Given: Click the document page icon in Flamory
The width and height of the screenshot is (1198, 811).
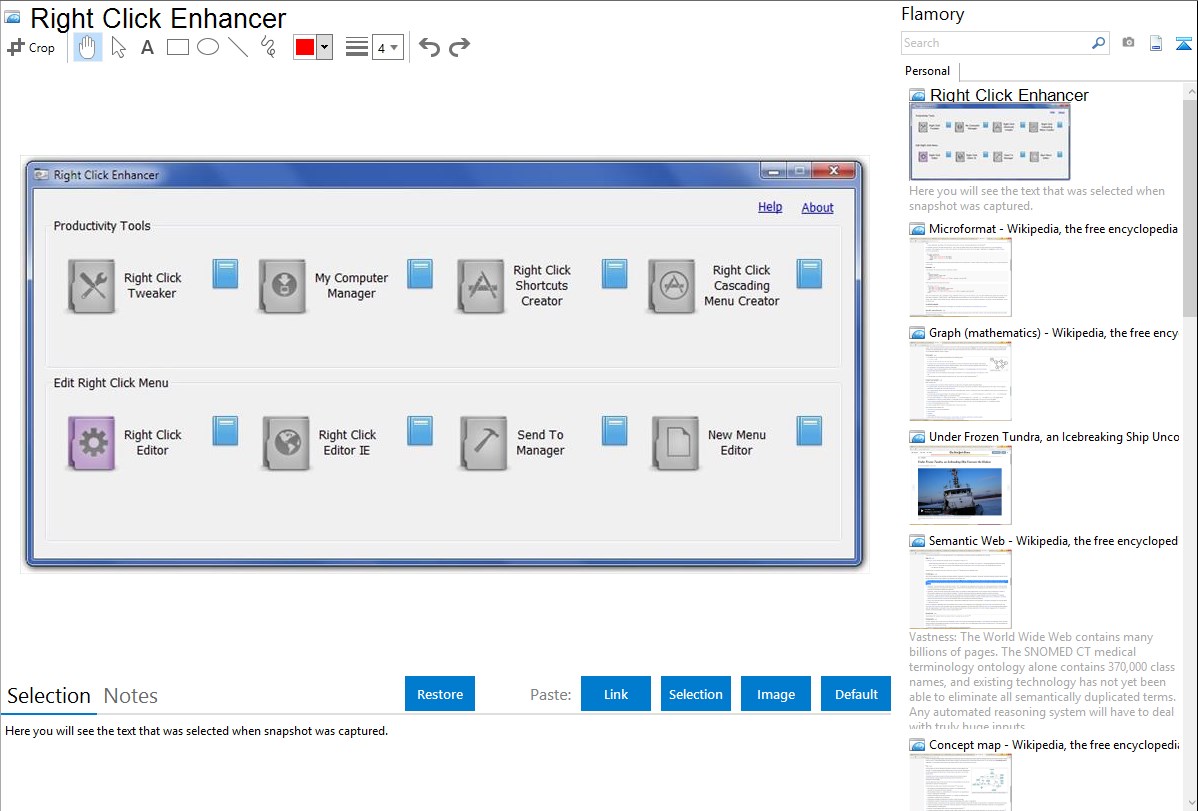Looking at the screenshot, I should pyautogui.click(x=1156, y=43).
